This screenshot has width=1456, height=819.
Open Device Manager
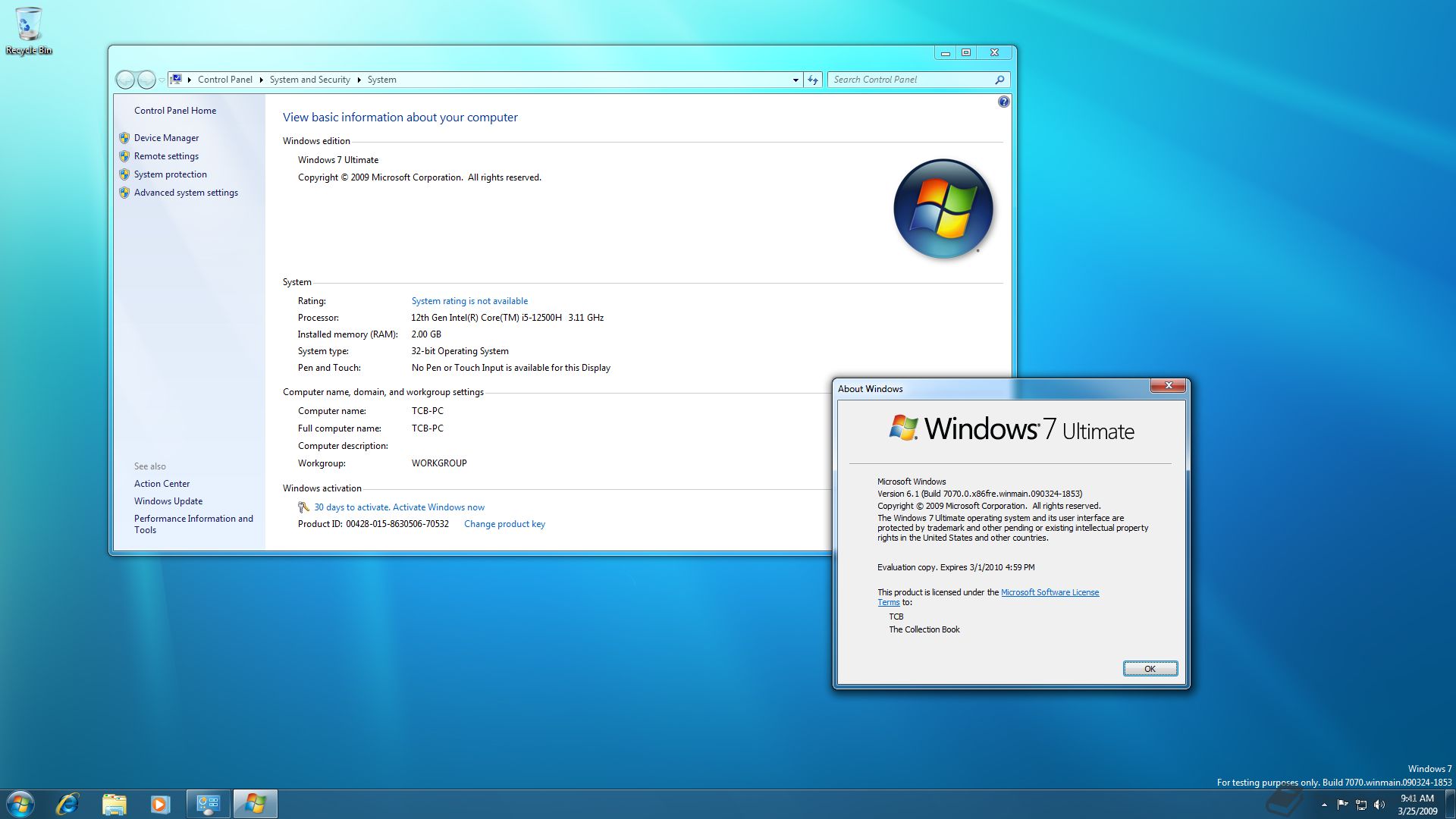point(166,138)
